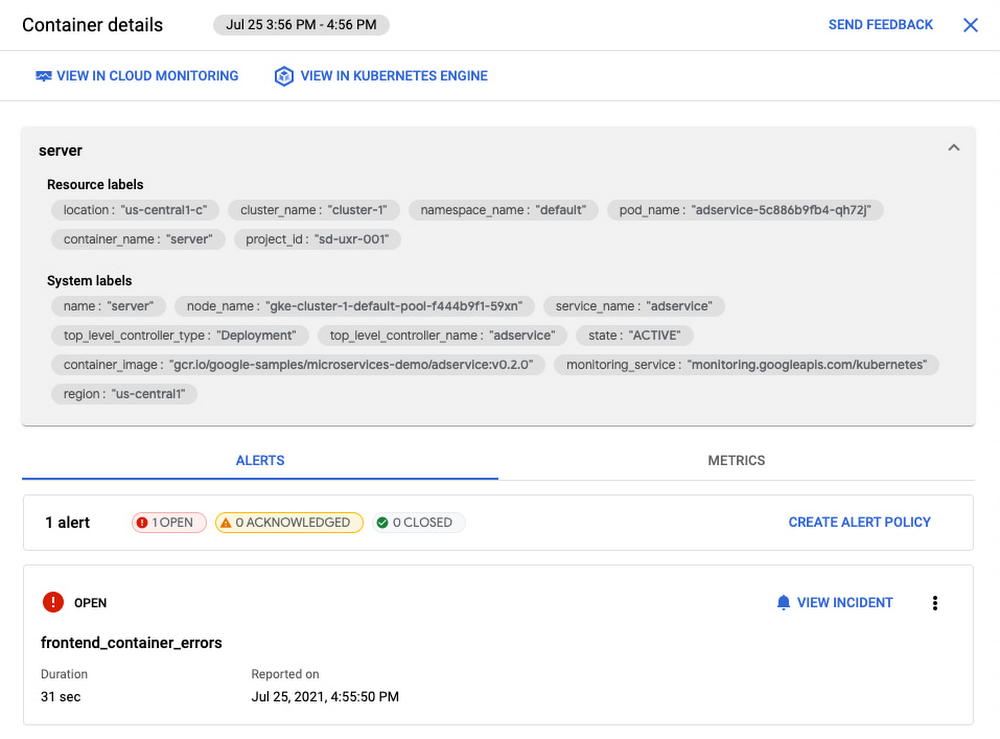This screenshot has height=739, width=1000.
Task: Click the Container details title
Action: (92, 25)
